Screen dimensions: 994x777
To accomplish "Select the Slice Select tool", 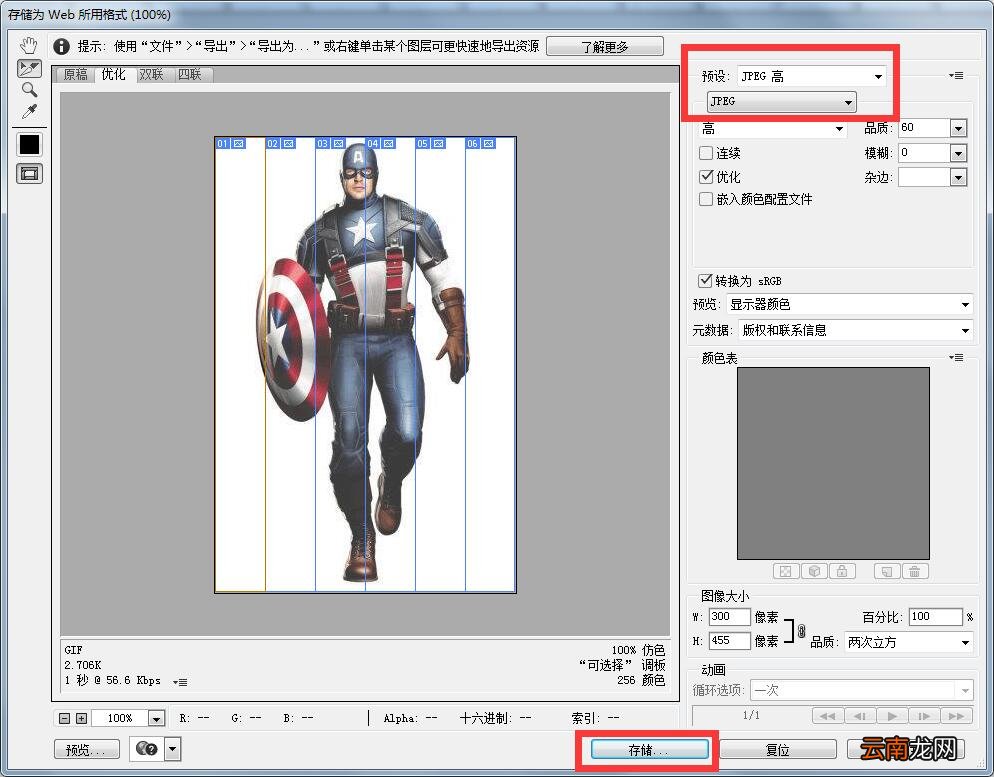I will click(x=29, y=68).
